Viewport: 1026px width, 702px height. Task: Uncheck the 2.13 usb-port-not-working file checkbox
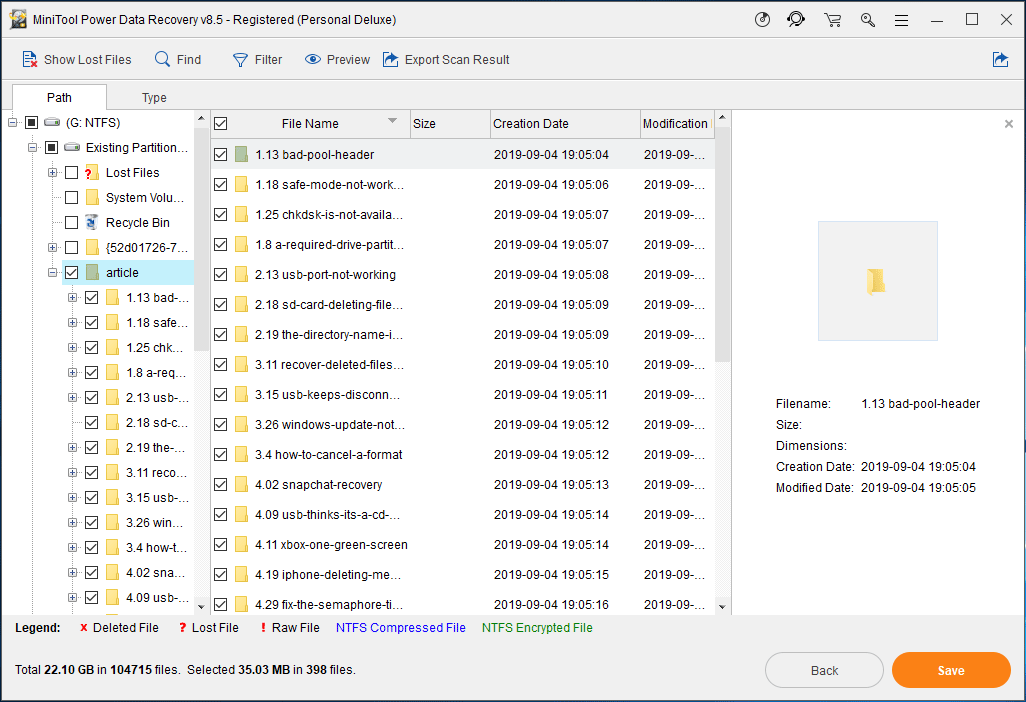pos(221,275)
